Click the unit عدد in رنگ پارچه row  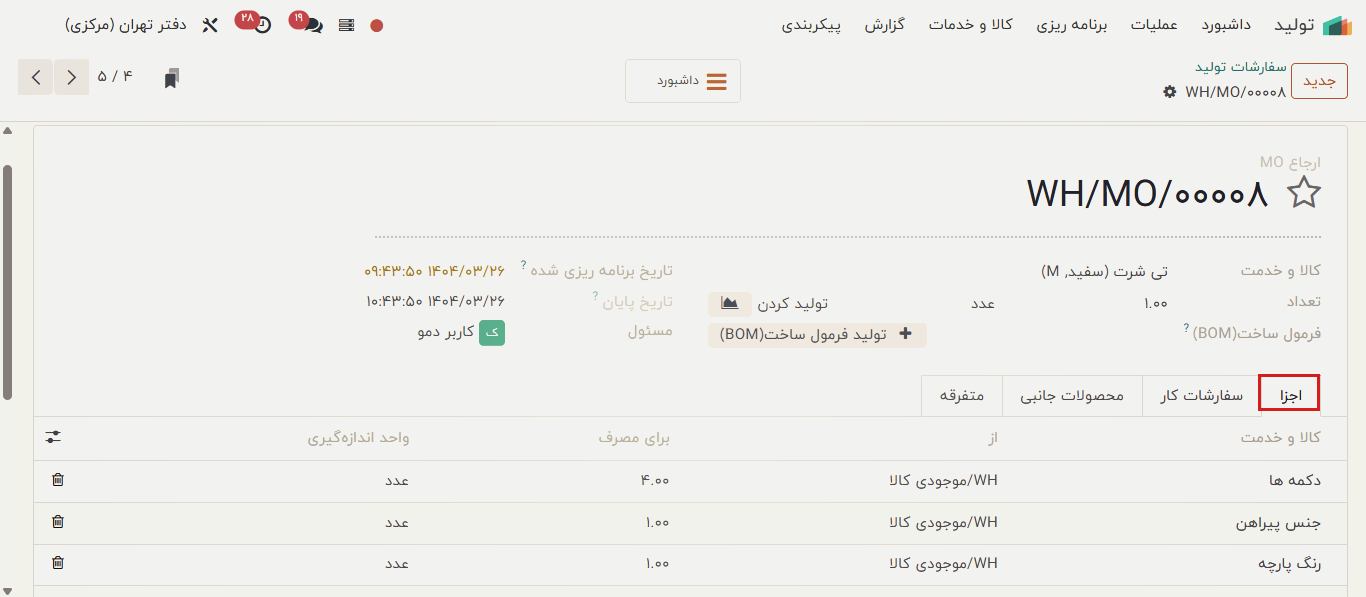coord(397,563)
